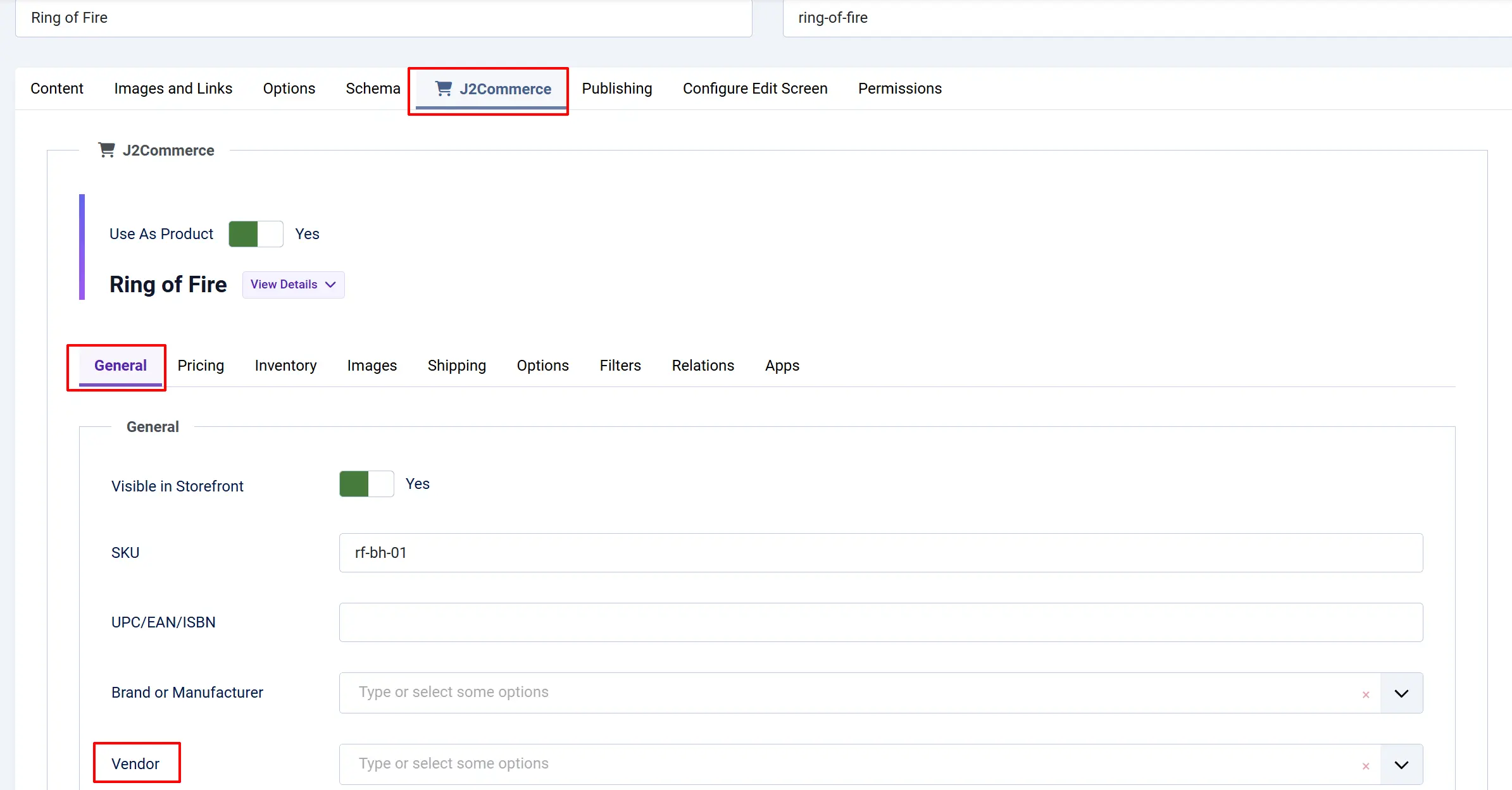
Task: Click the Ring of Fire product heading
Action: coord(168,285)
